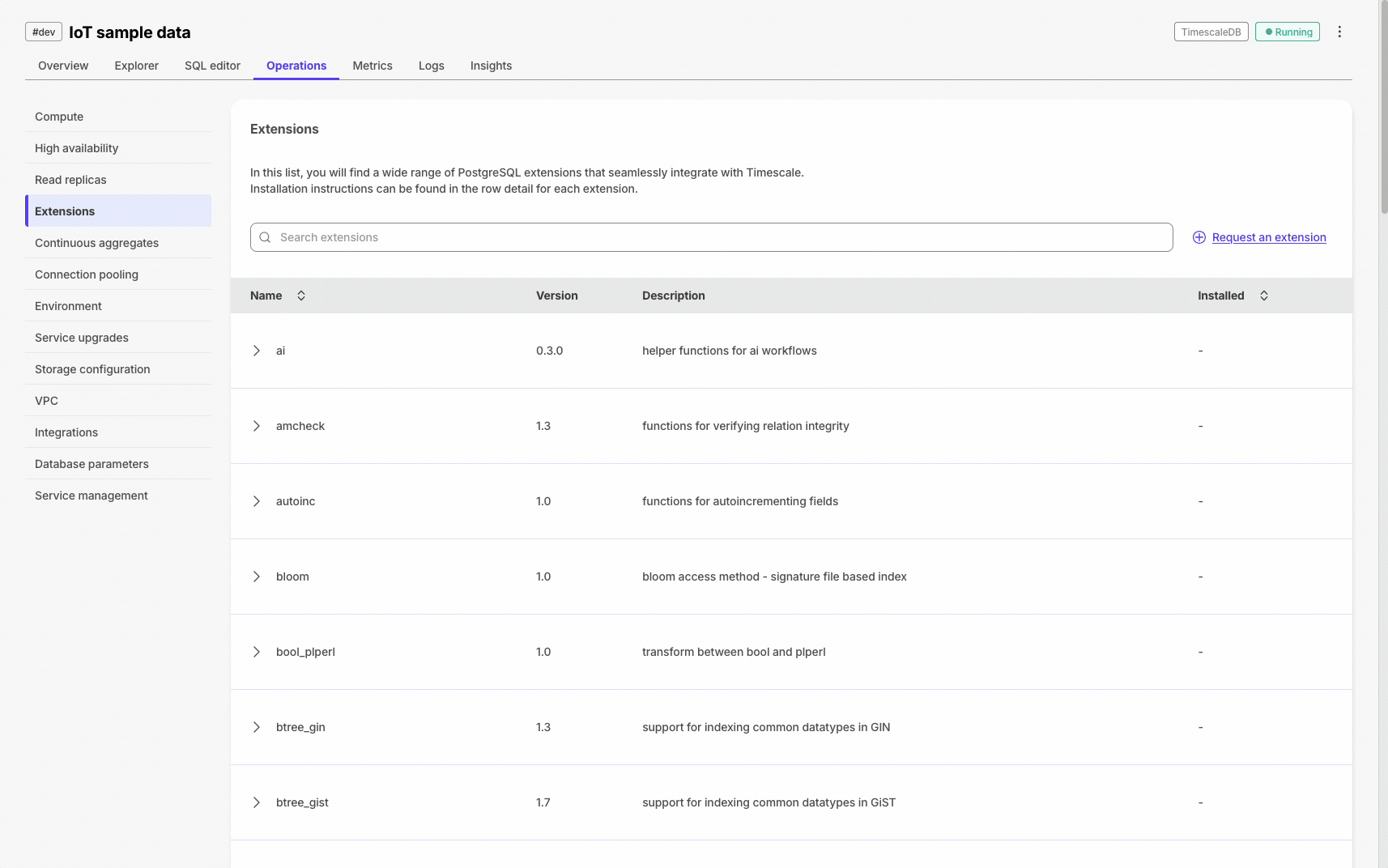This screenshot has width=1388, height=868.
Task: Go to Environment section
Action: pos(118,306)
